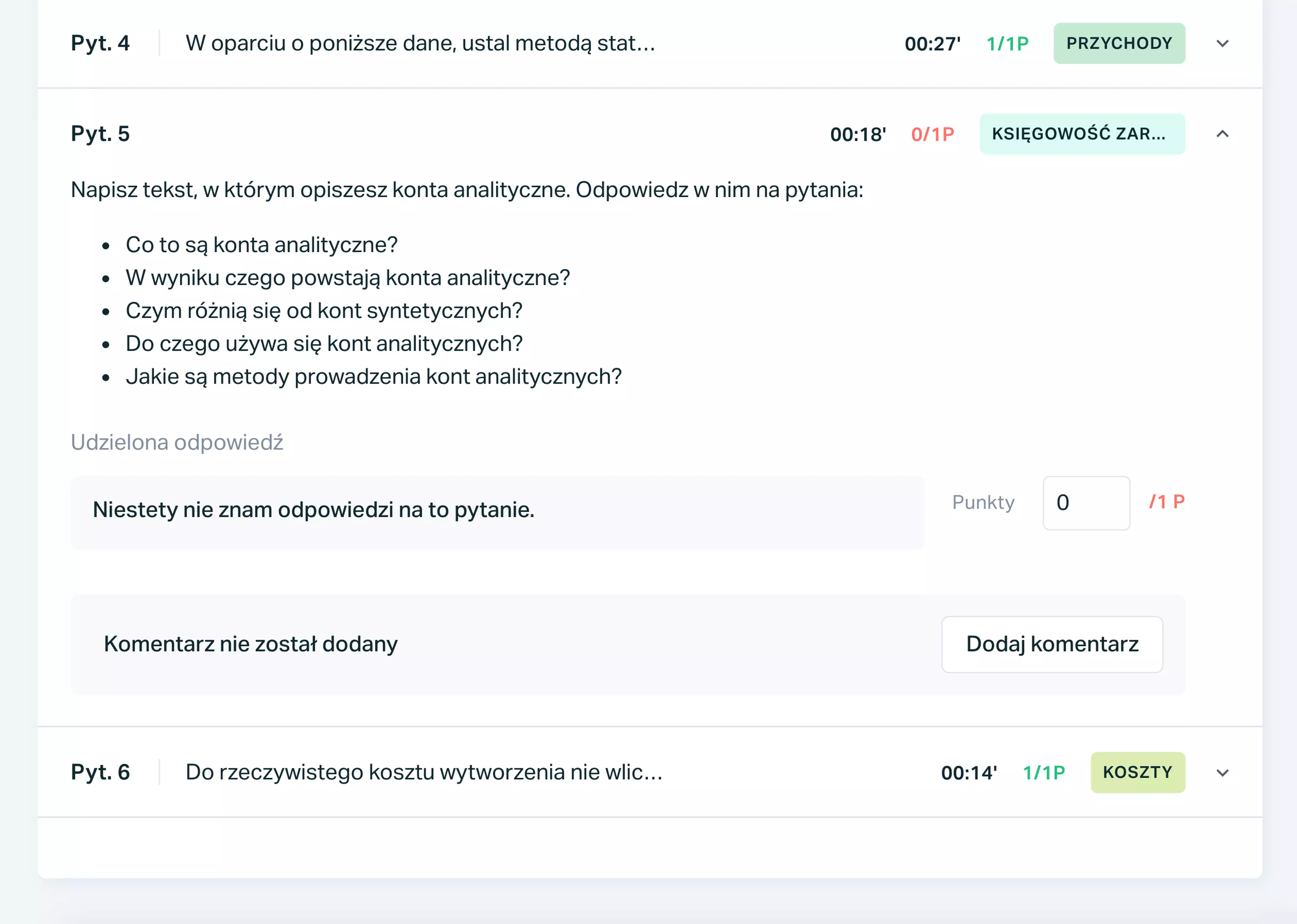Click the Pyt. 5 heading

point(100,134)
